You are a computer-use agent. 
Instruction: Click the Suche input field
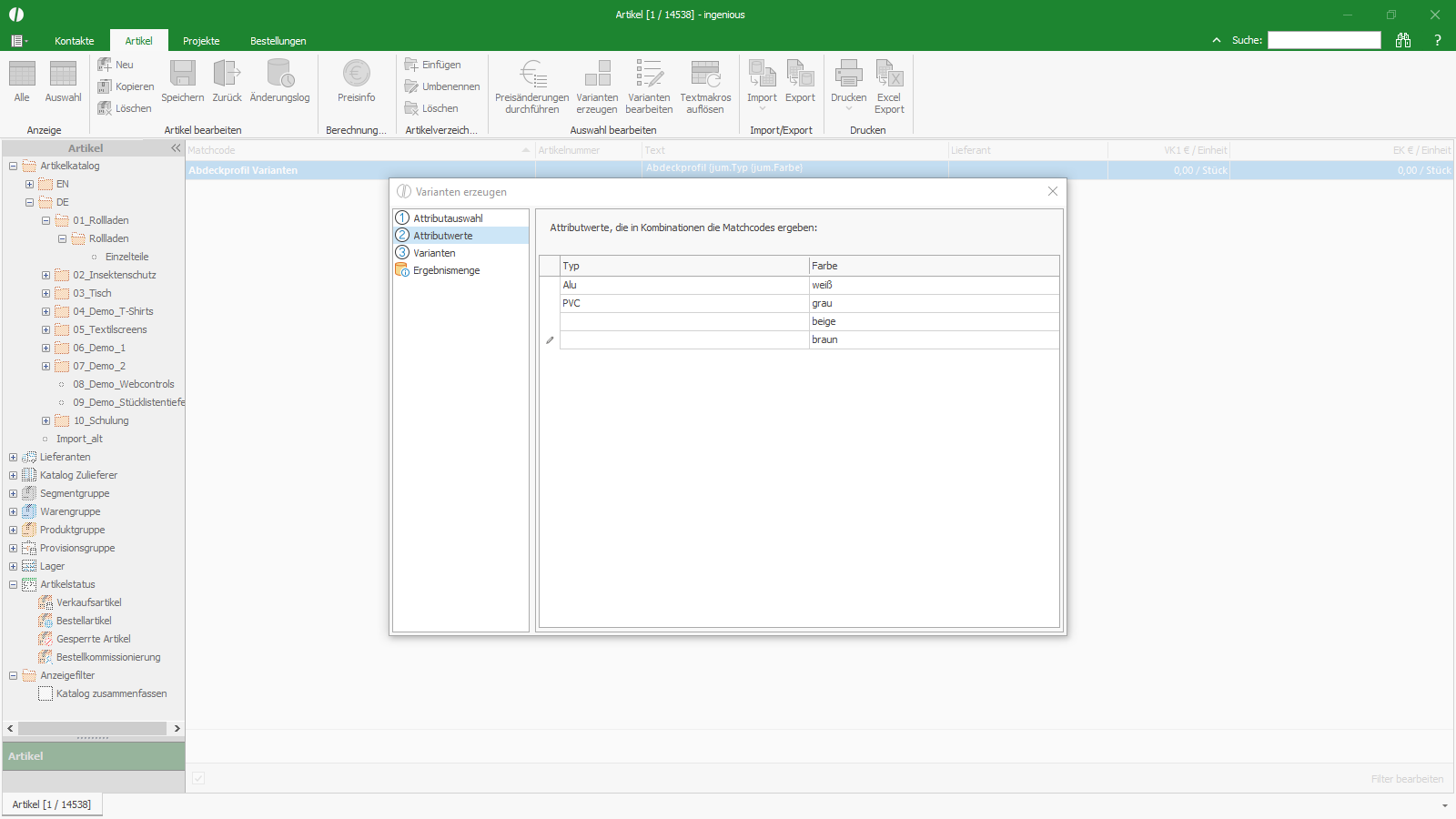coord(1324,40)
